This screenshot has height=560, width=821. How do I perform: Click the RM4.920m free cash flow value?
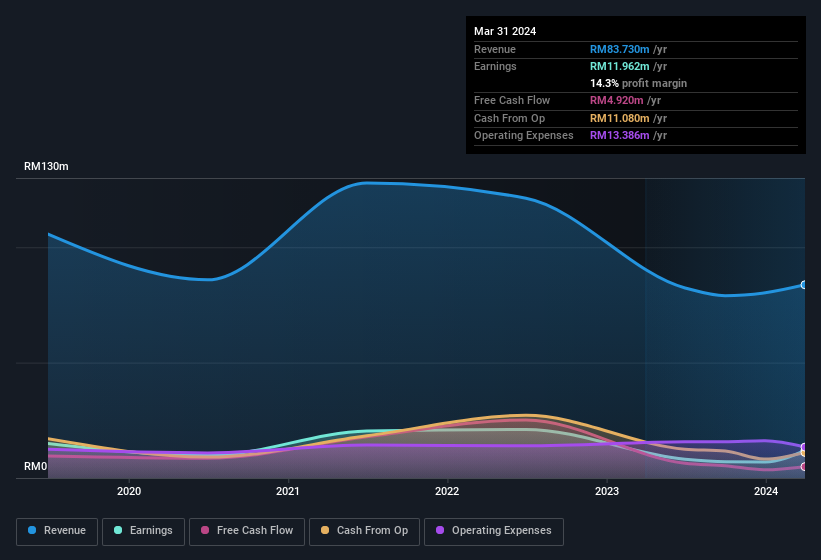(616, 100)
